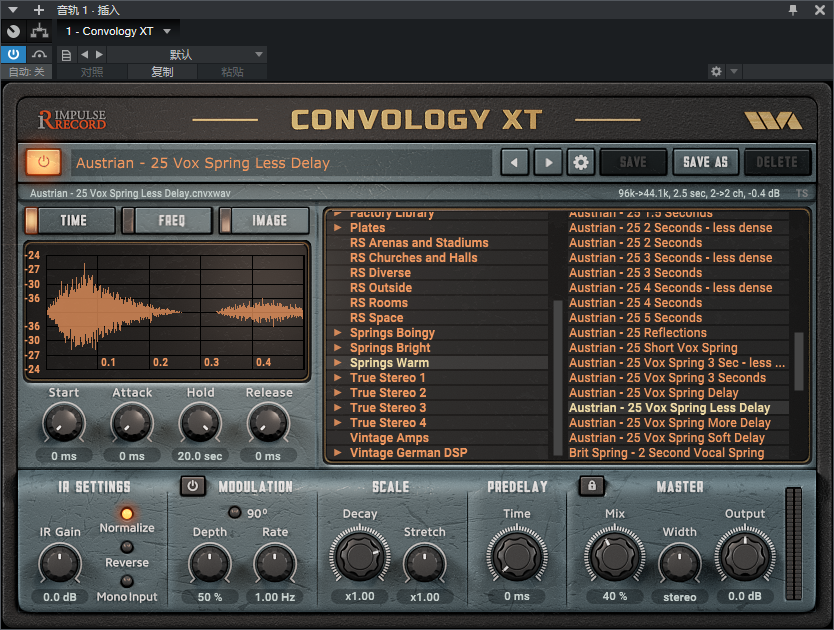Click the Output knob
Viewport: 834px width, 630px height.
[x=745, y=556]
